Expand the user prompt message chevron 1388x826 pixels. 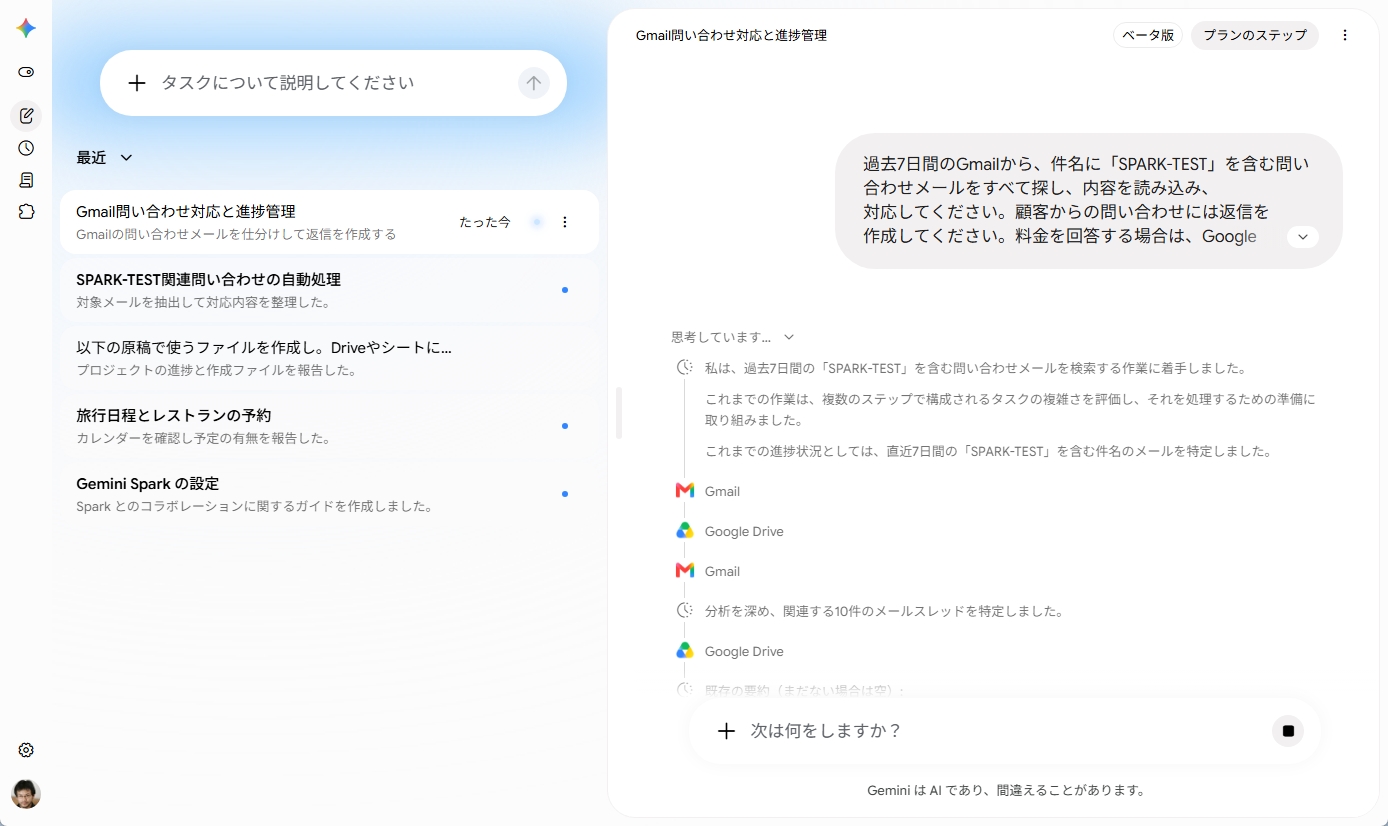pyautogui.click(x=1302, y=237)
